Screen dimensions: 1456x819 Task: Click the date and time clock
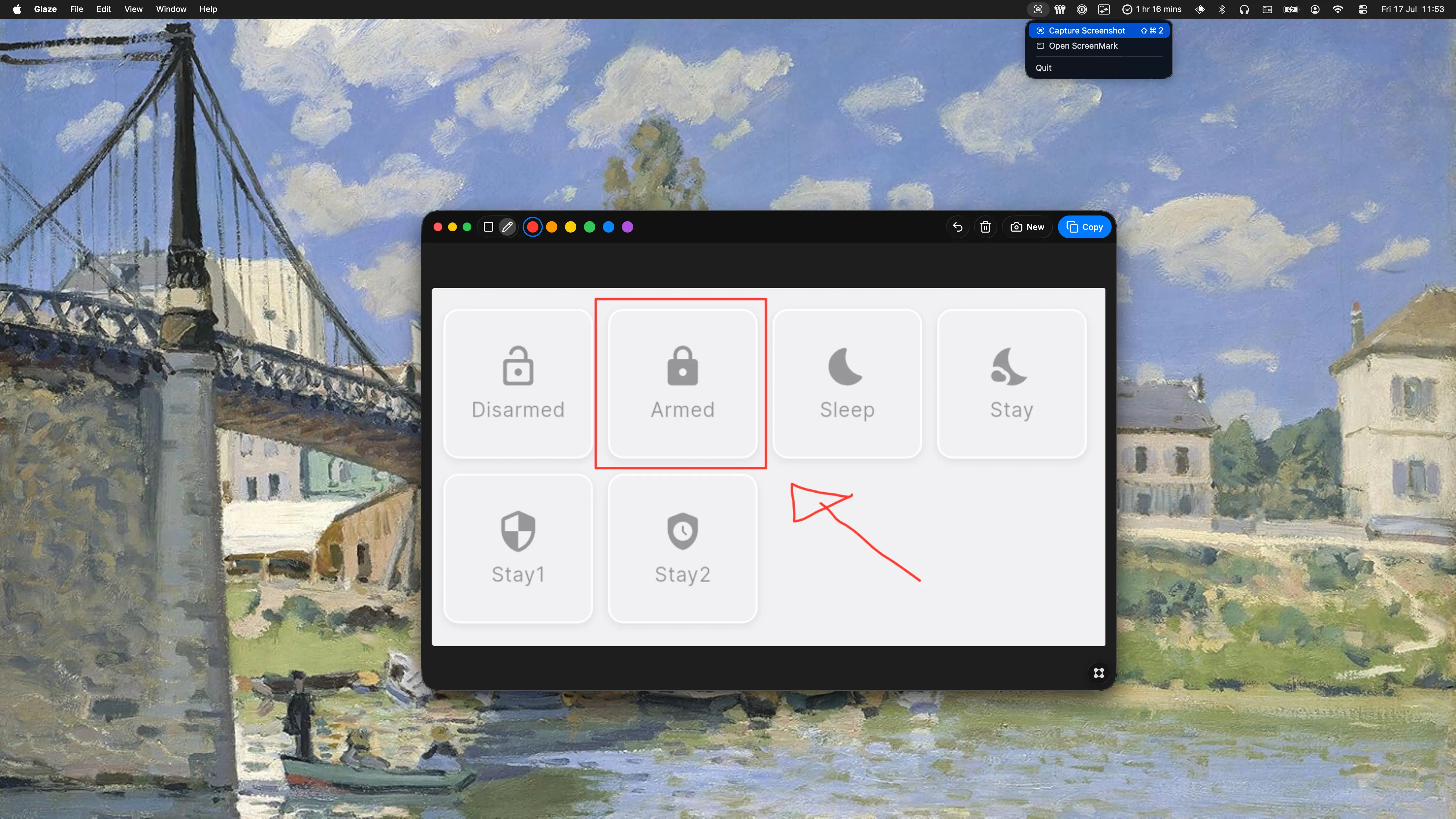point(1412,9)
